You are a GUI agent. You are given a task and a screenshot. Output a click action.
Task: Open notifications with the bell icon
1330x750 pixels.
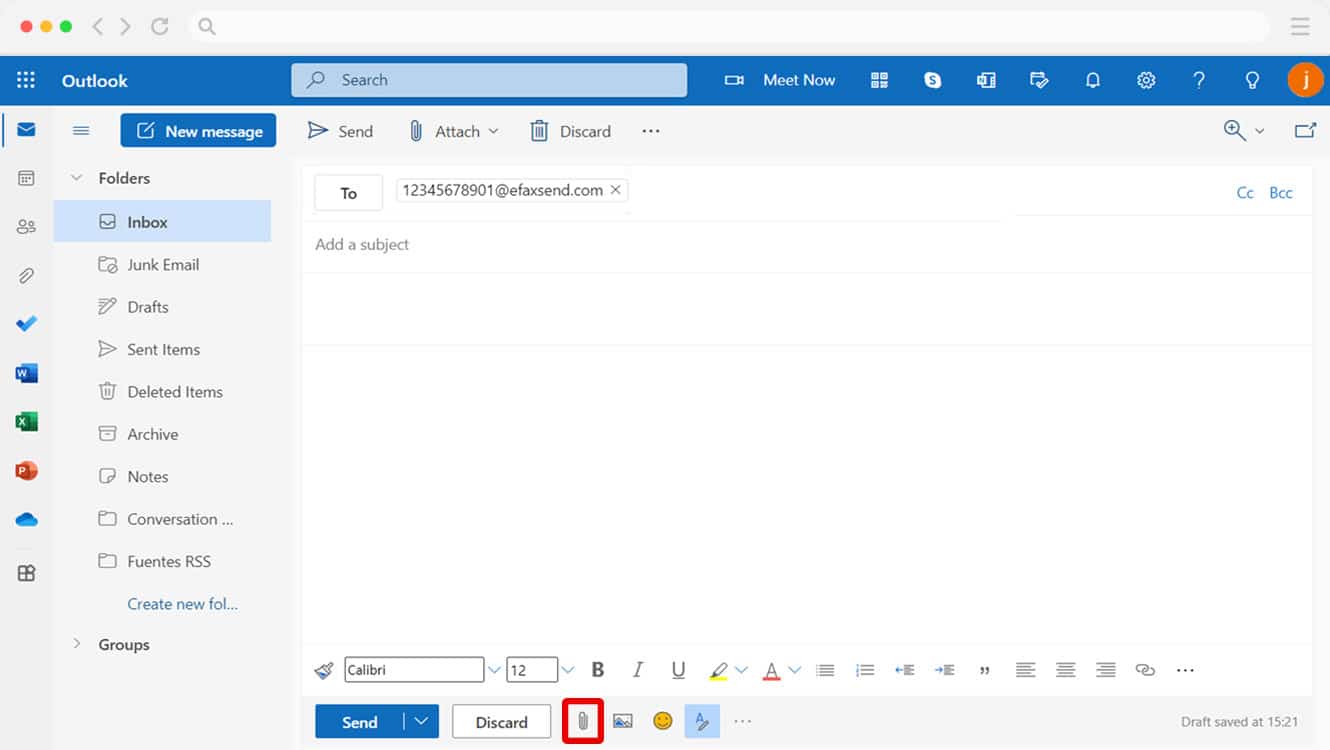coord(1092,80)
